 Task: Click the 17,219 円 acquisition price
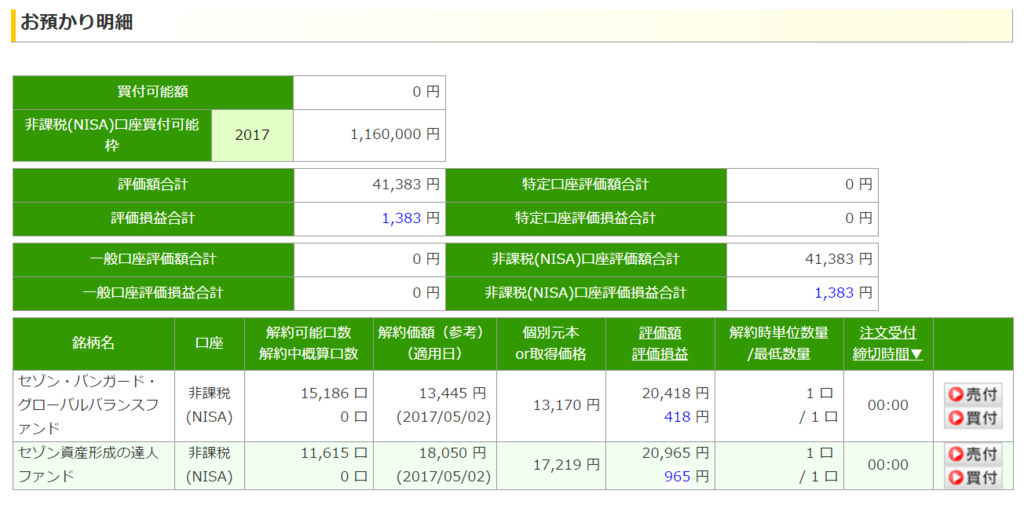566,464
